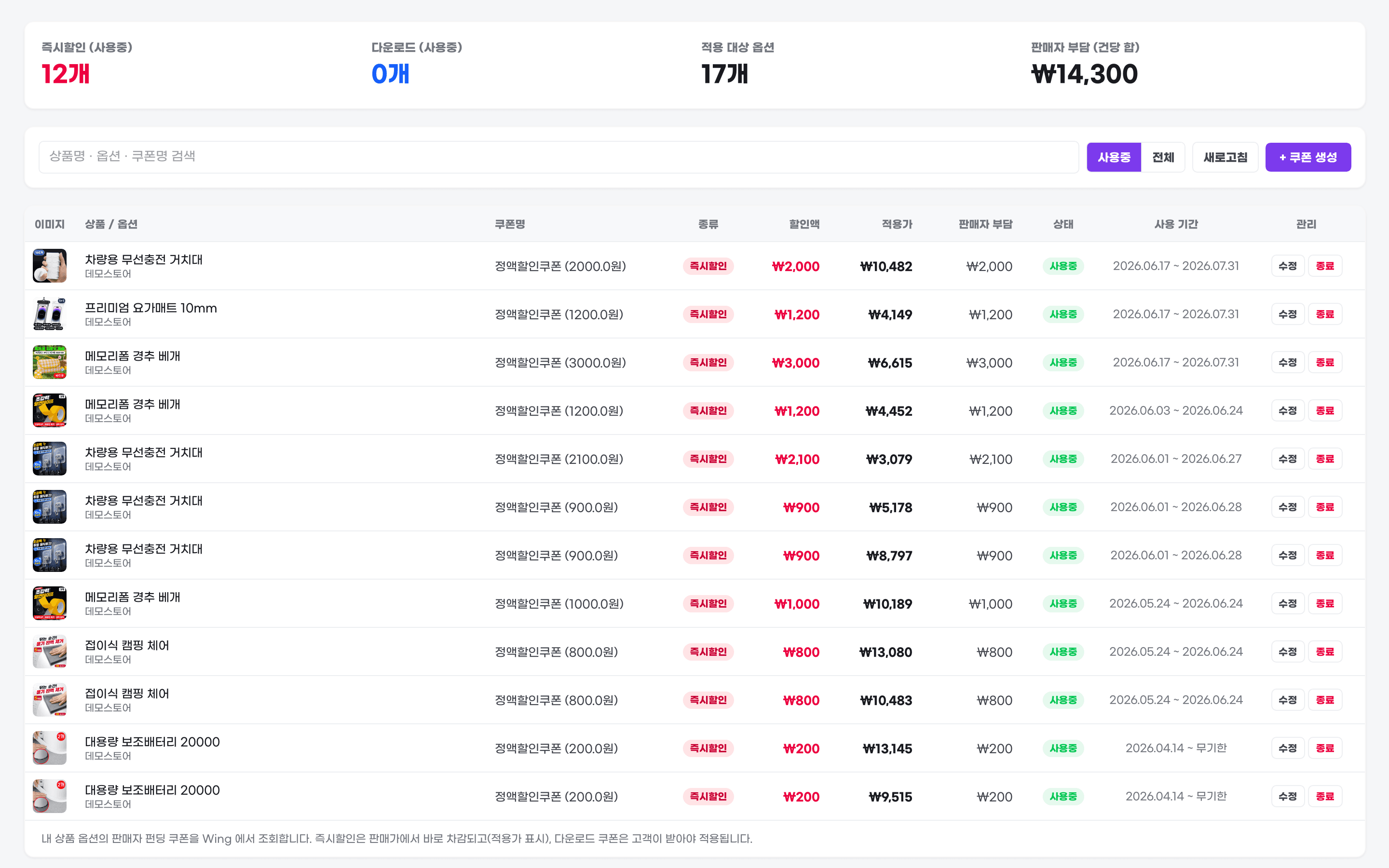Switch to the 전체 filter tab
Screen dimensions: 1389x868
point(1163,157)
